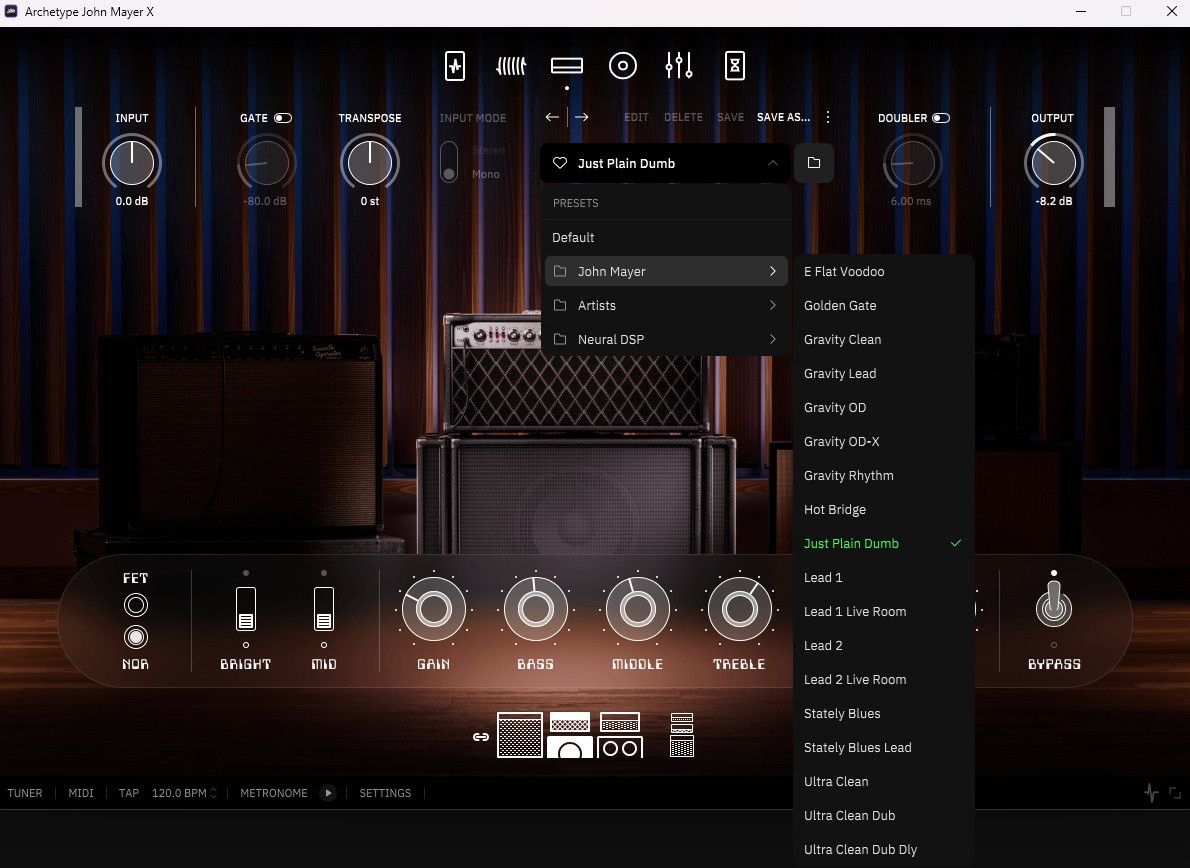
Task: Click the amp BASS knob
Action: 535,609
